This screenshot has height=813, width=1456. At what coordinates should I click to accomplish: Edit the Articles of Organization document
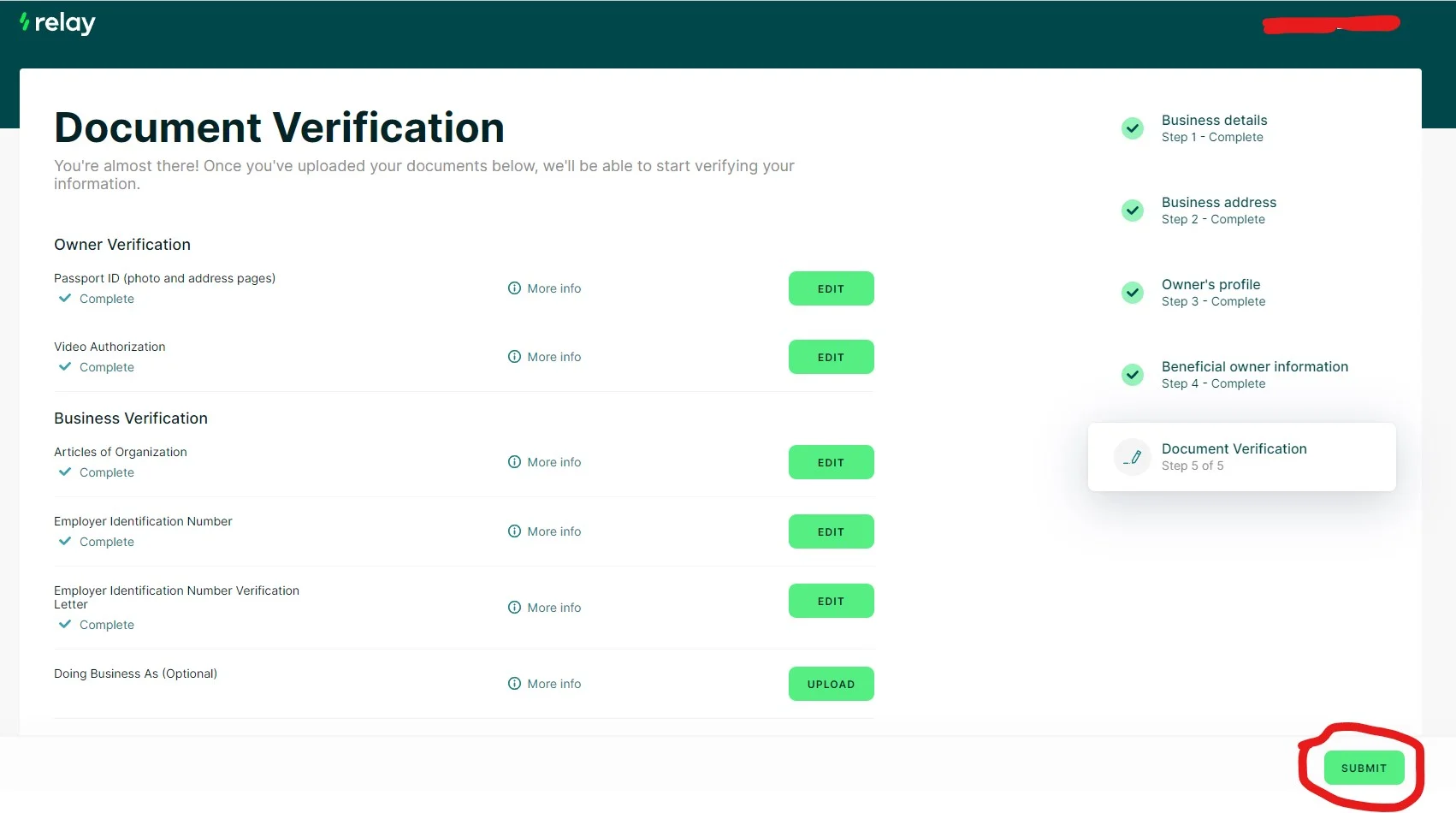point(831,462)
